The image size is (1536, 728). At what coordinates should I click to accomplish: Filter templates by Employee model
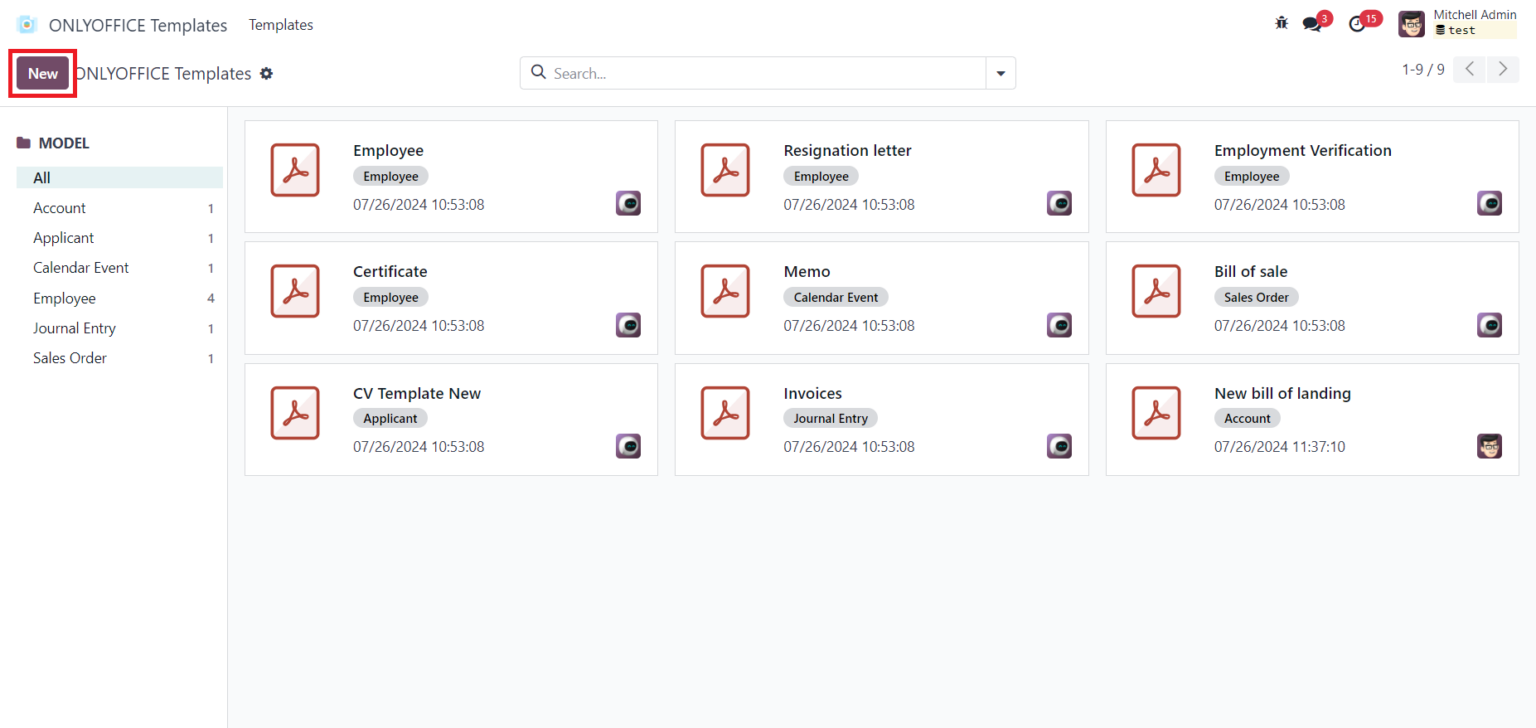(120, 298)
